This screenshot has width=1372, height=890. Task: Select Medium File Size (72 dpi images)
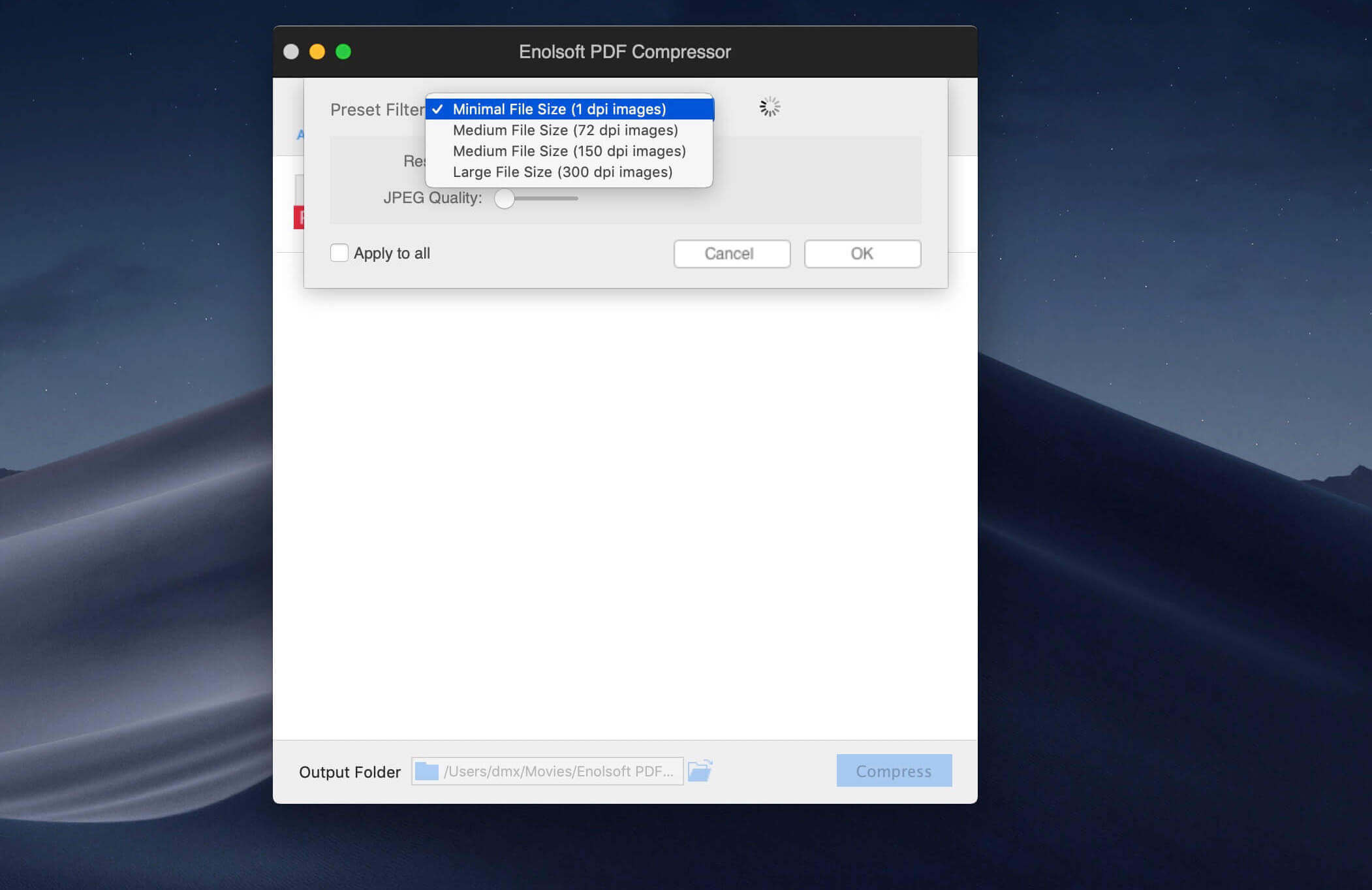pyautogui.click(x=565, y=130)
